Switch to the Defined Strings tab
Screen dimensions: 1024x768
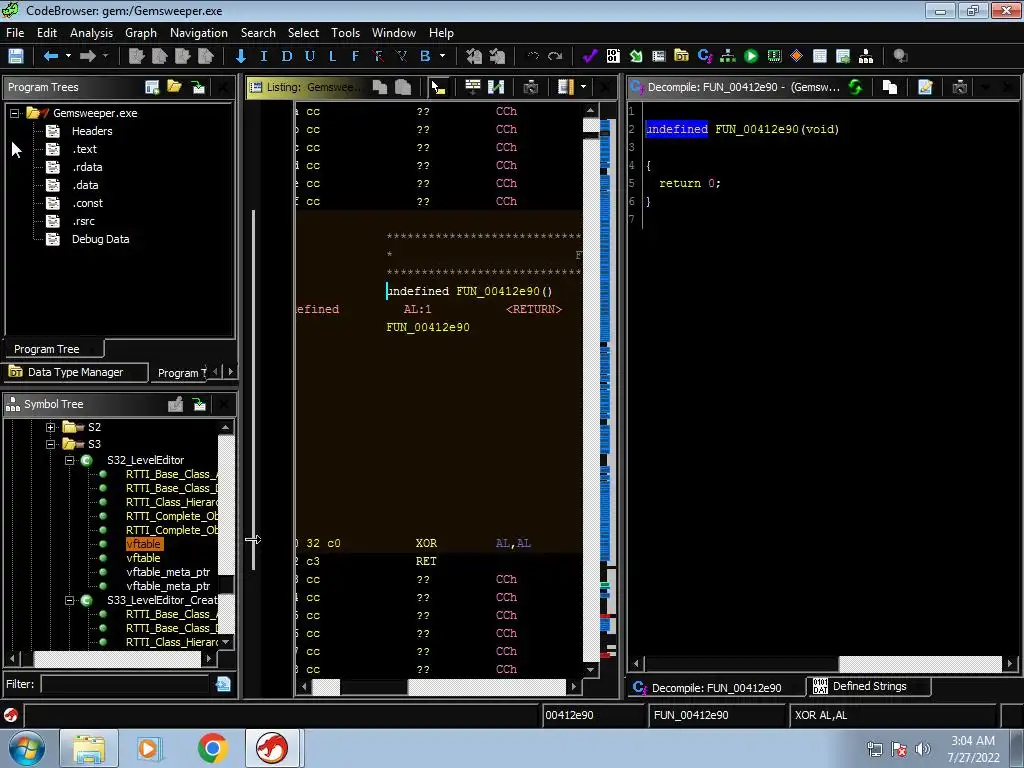[869, 686]
